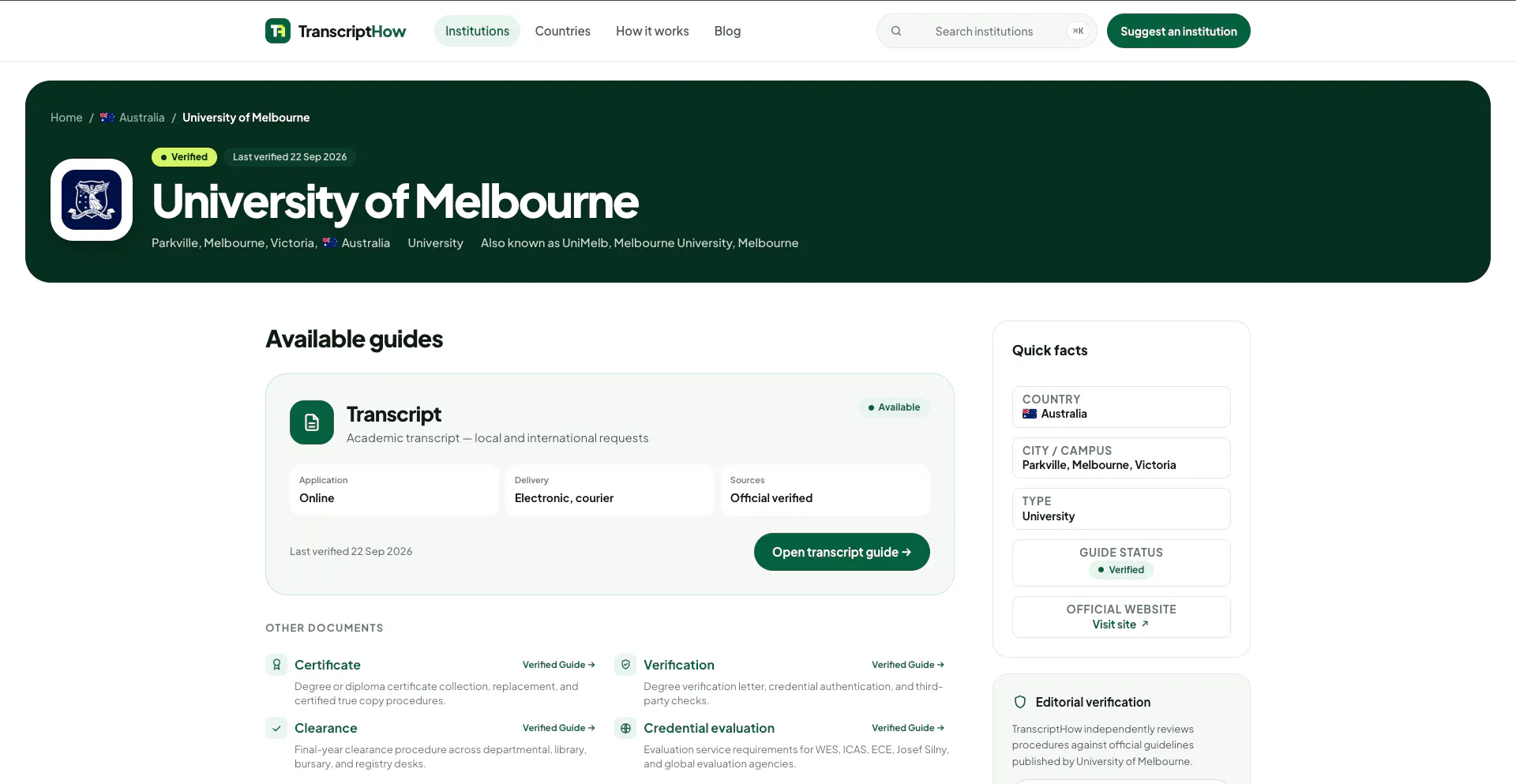Click 'Last verified 22 Sep 2026' header pill

(290, 157)
